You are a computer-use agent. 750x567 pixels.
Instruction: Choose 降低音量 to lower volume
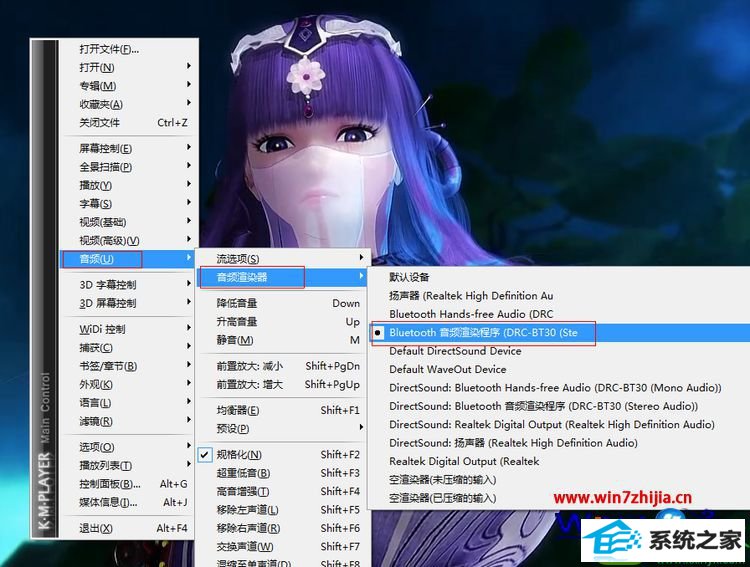click(282, 303)
